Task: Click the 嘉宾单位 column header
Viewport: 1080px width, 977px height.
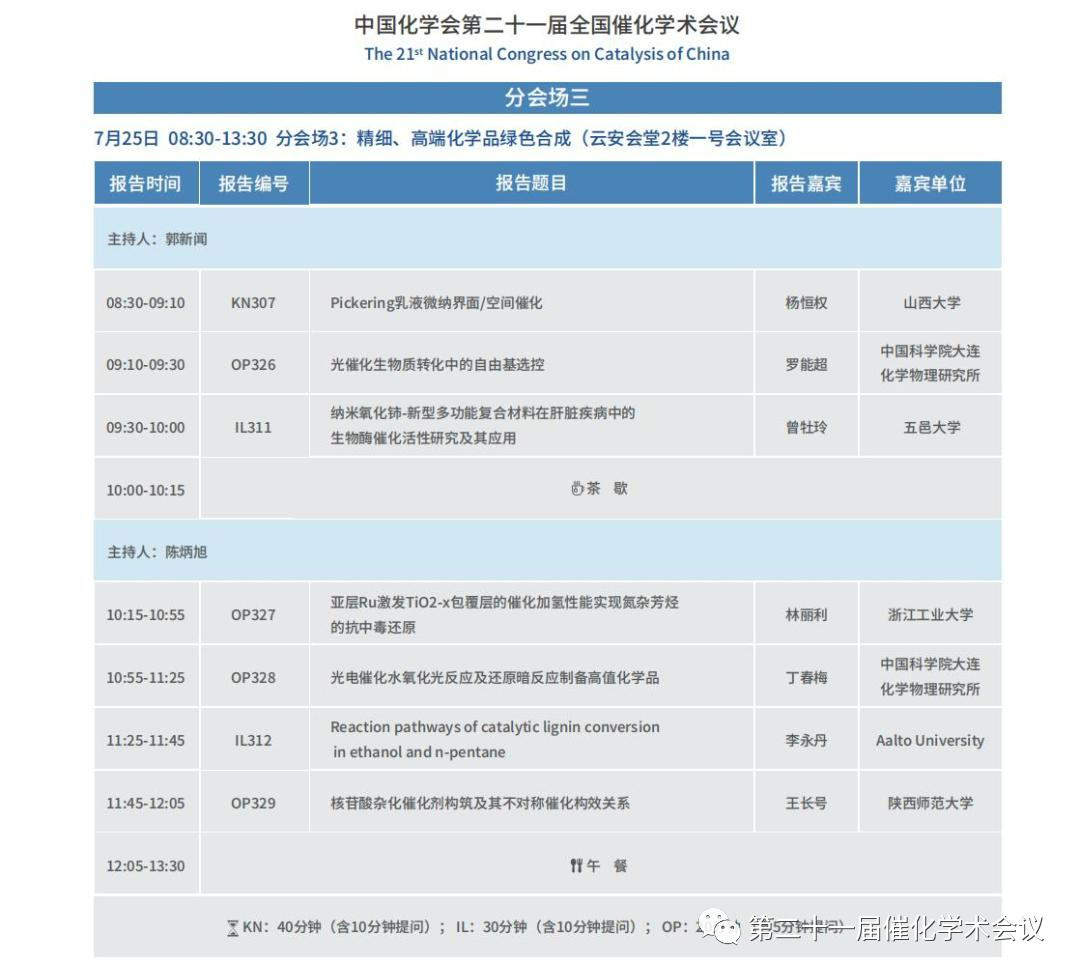Action: (930, 183)
